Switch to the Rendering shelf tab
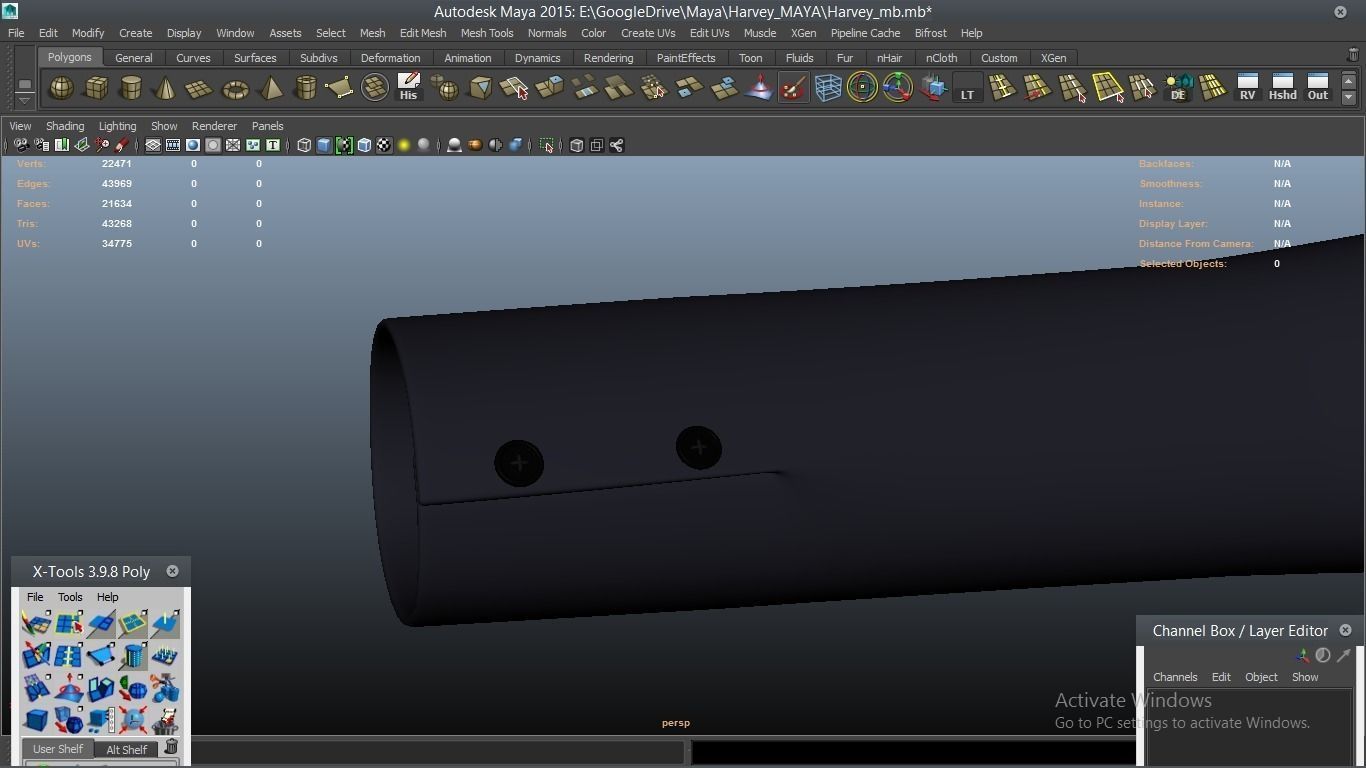The height and width of the screenshot is (768, 1366). coord(608,58)
